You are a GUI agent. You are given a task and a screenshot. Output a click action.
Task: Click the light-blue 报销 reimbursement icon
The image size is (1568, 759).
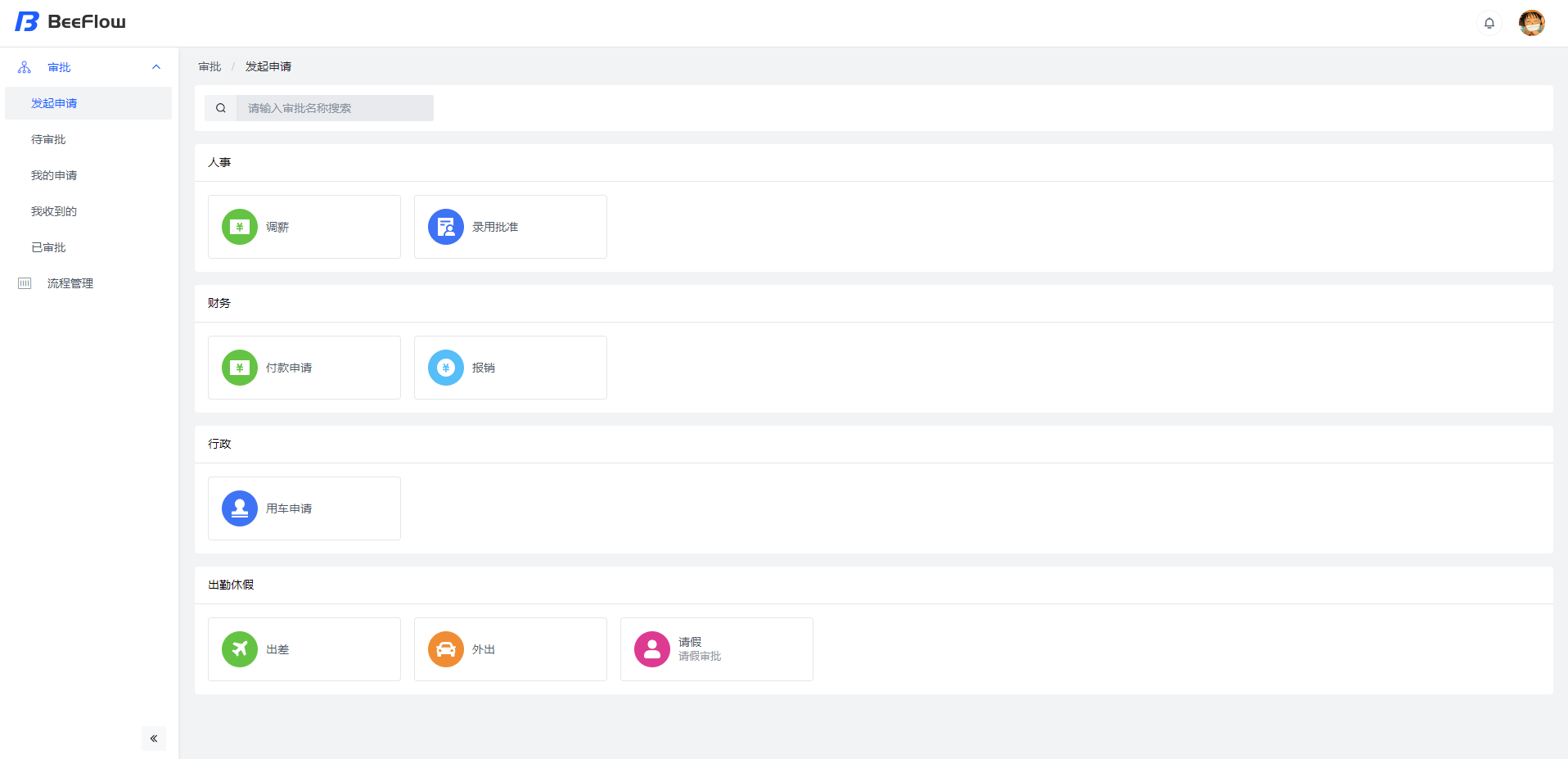(x=446, y=368)
